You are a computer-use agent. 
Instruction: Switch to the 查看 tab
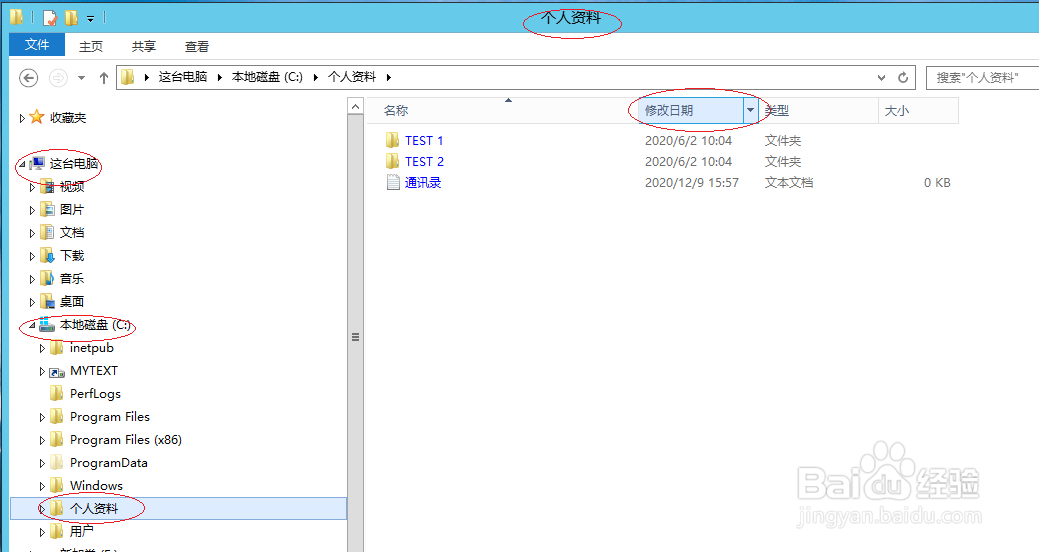coord(197,46)
